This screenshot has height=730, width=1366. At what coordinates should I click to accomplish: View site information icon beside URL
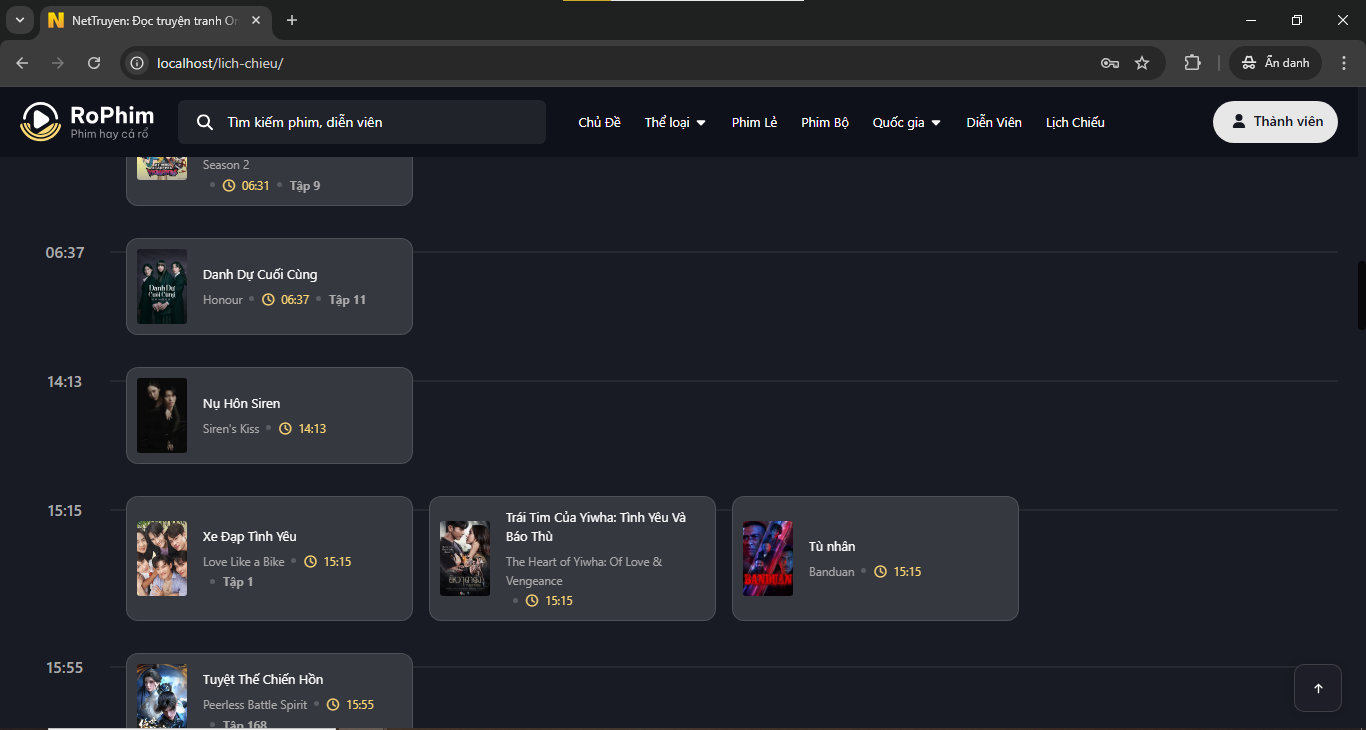(138, 63)
